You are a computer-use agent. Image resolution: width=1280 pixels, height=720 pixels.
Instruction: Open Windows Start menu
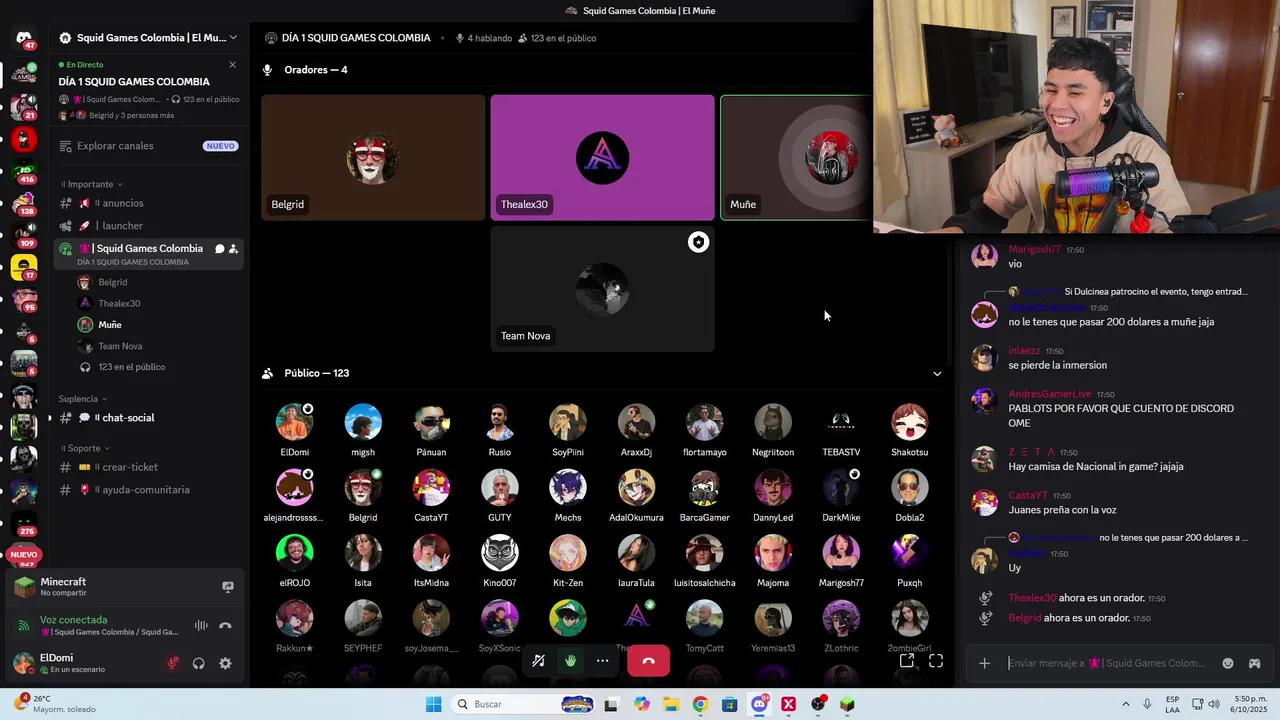point(433,704)
